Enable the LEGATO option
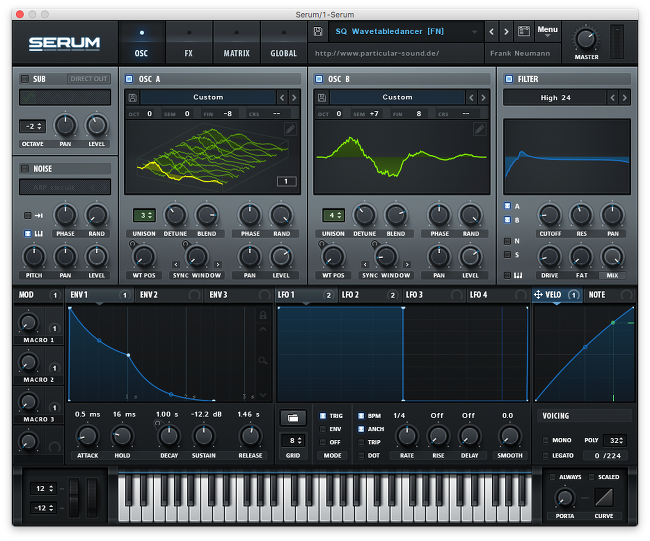This screenshot has width=650, height=541. pos(546,456)
